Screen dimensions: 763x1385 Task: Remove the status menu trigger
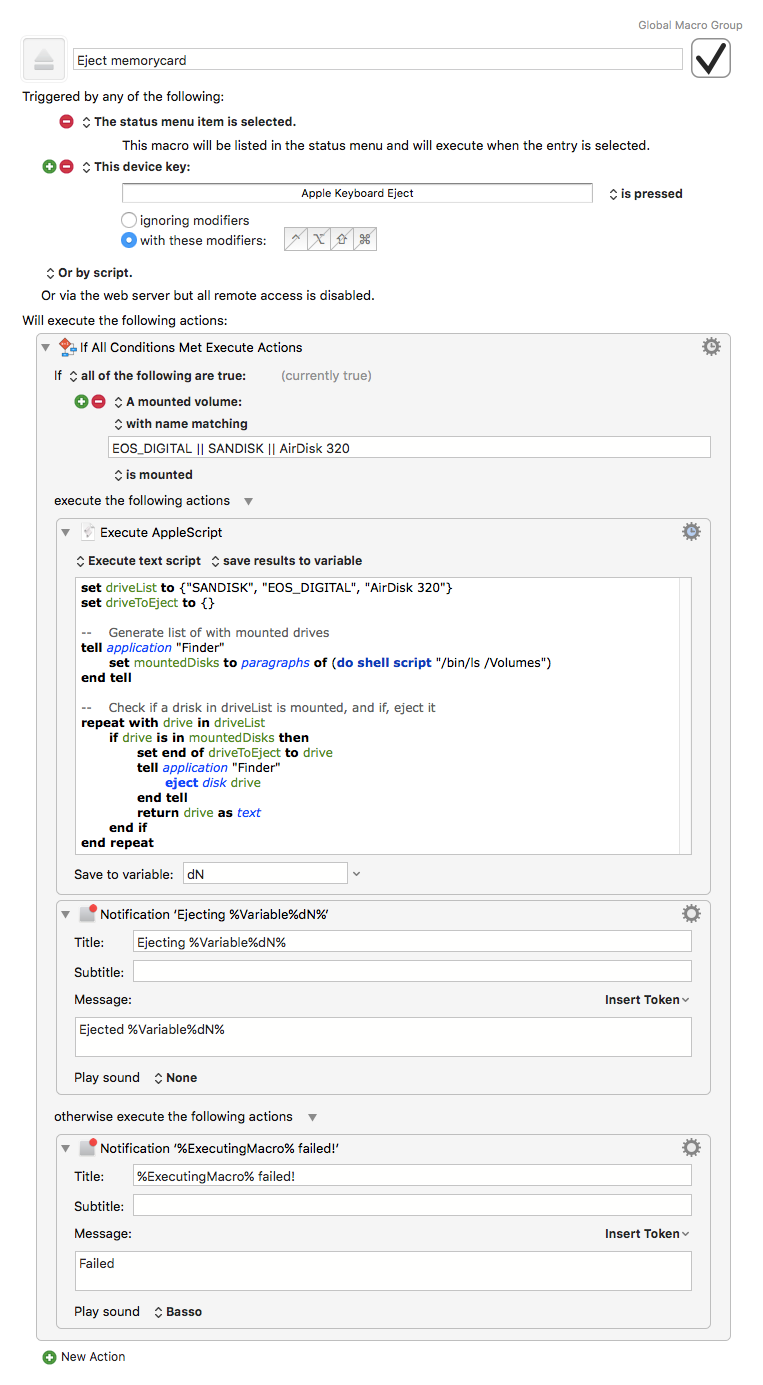pos(66,122)
